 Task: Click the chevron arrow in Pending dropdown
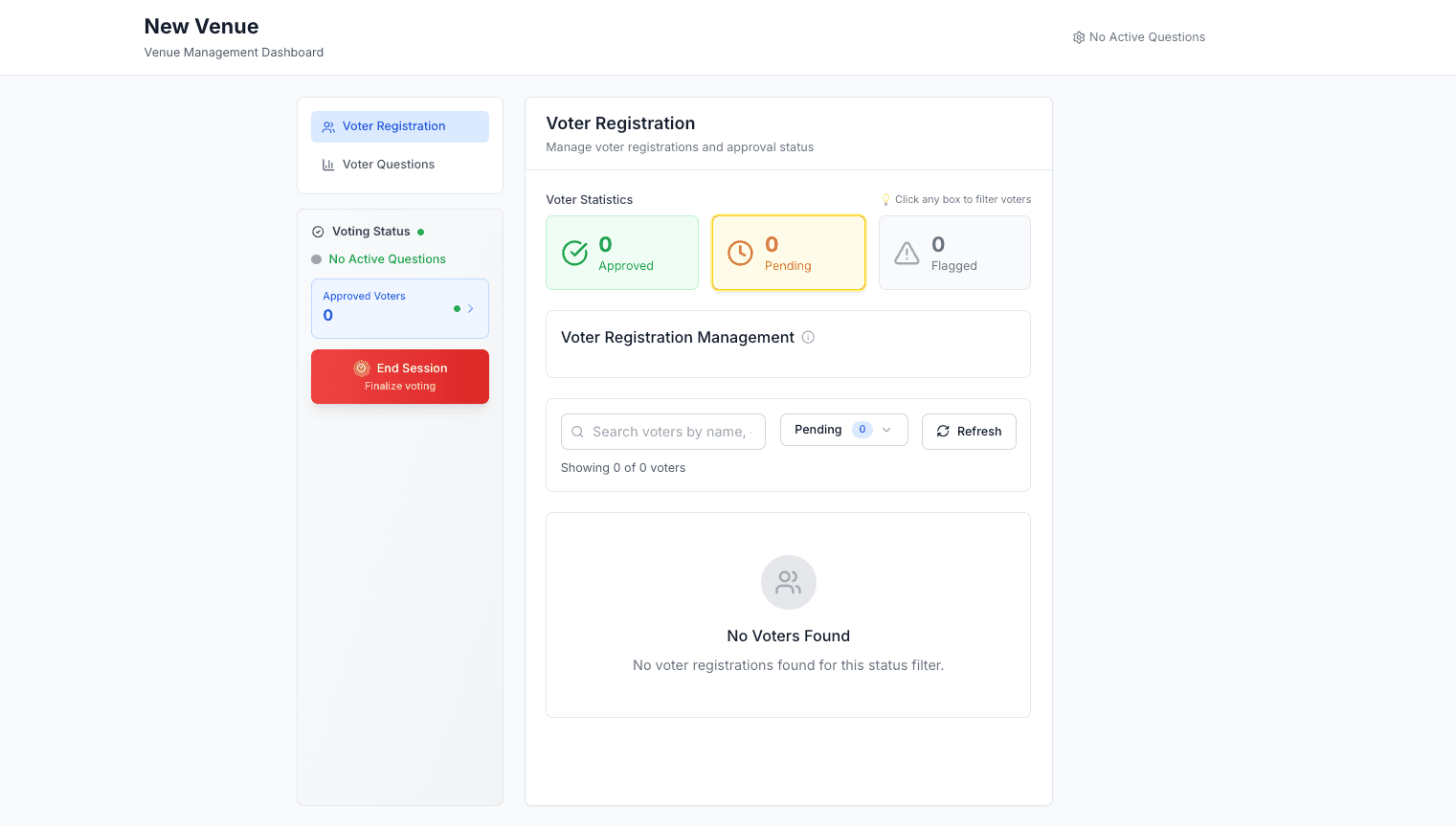coord(886,430)
